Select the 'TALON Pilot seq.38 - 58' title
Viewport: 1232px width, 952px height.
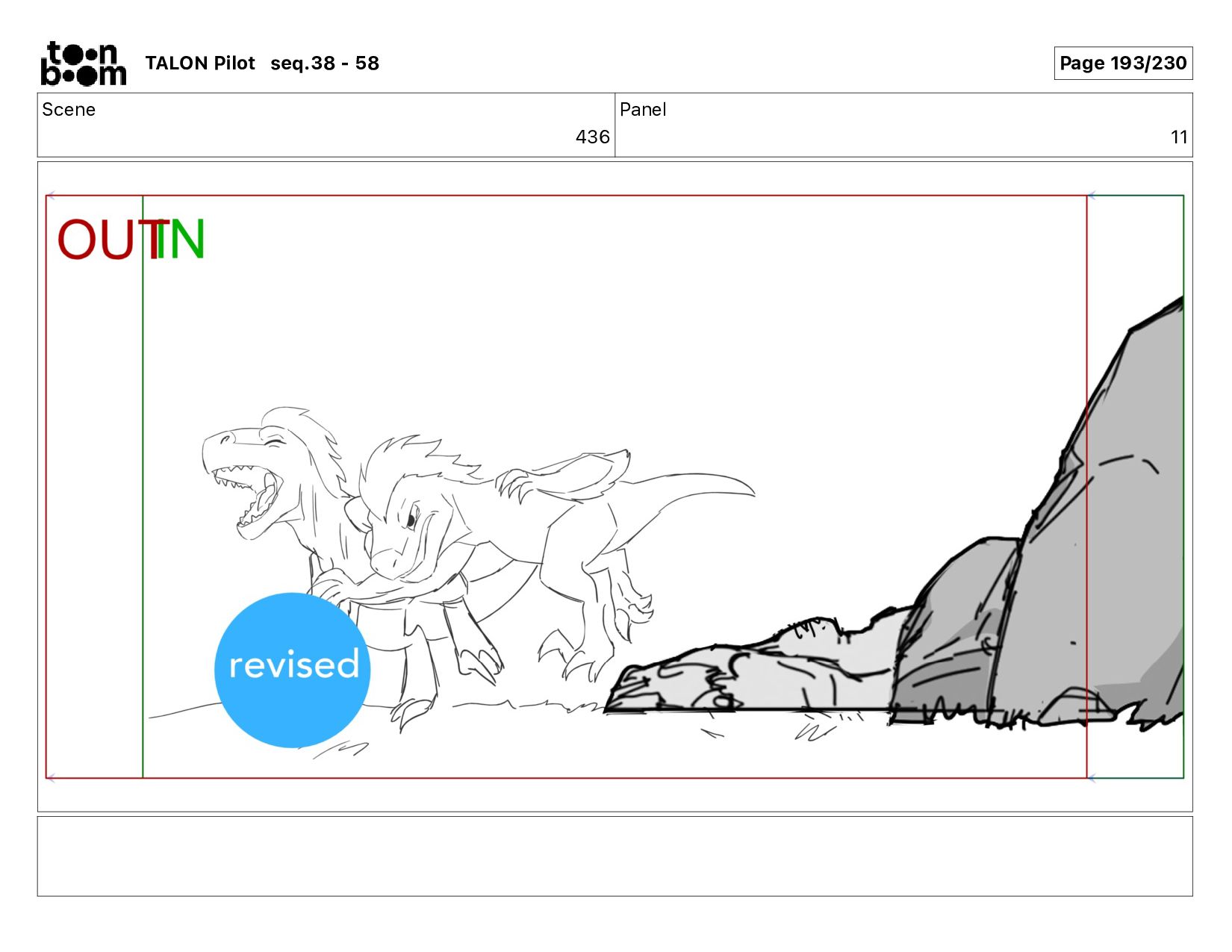262,63
